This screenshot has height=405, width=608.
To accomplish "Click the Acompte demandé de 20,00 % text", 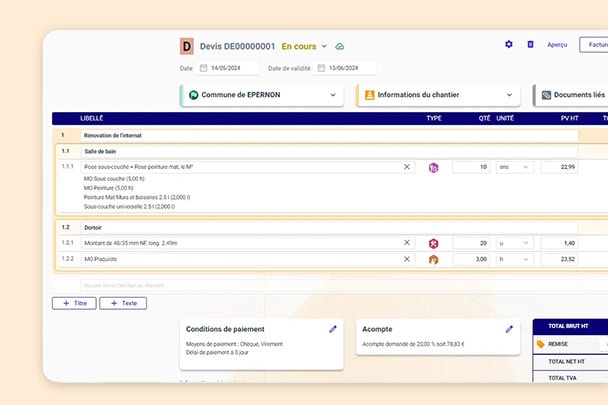I will tap(413, 344).
